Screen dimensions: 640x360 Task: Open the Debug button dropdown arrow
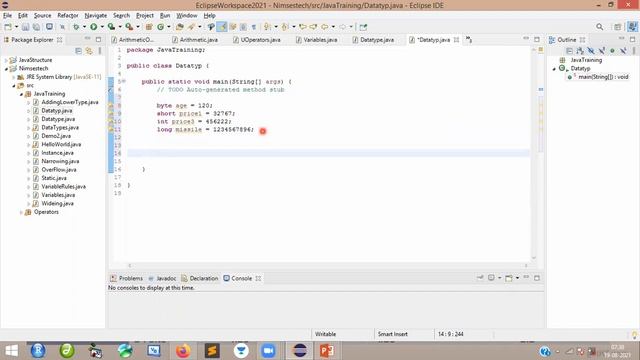pyautogui.click(x=84, y=27)
